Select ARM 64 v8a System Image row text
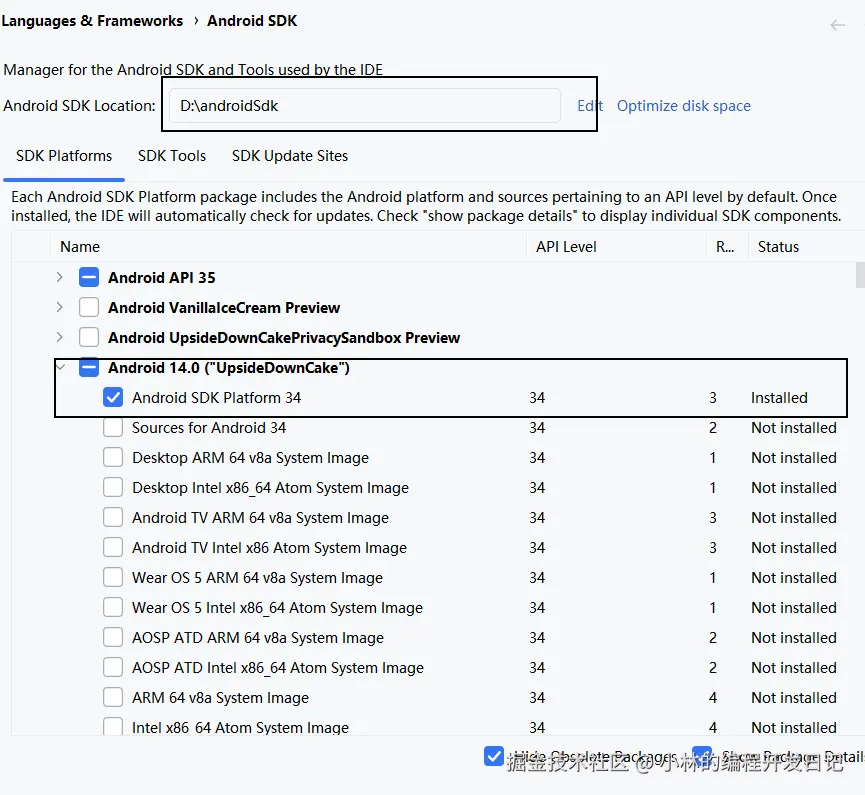 point(220,697)
